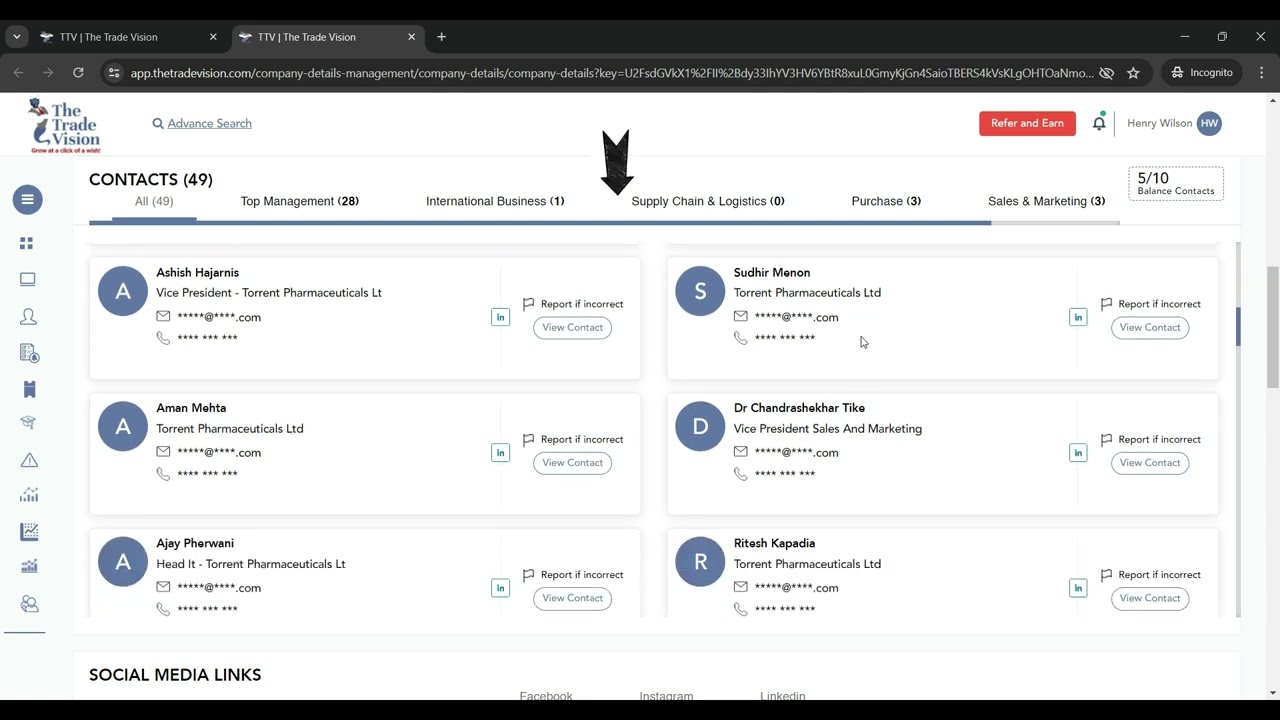
Task: Click the contacts list scrollbar
Action: [1238, 327]
